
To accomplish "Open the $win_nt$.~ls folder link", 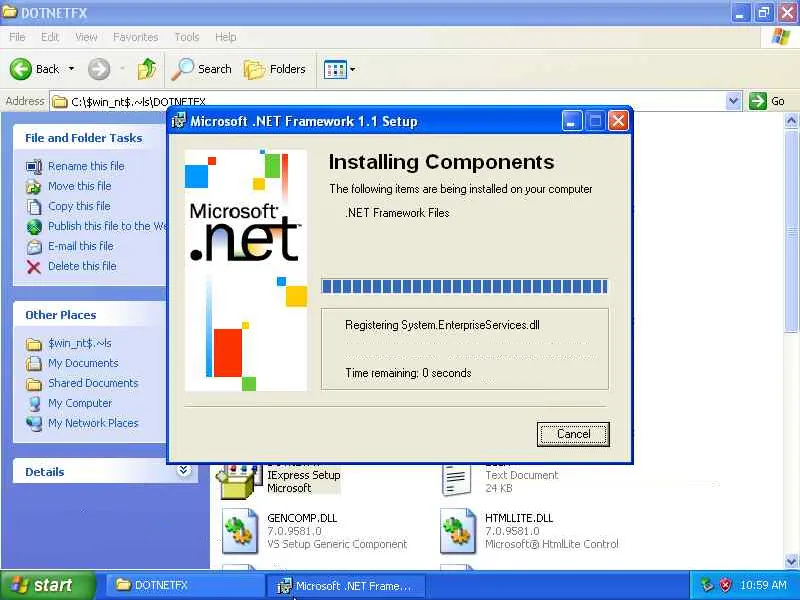I will tap(80, 343).
